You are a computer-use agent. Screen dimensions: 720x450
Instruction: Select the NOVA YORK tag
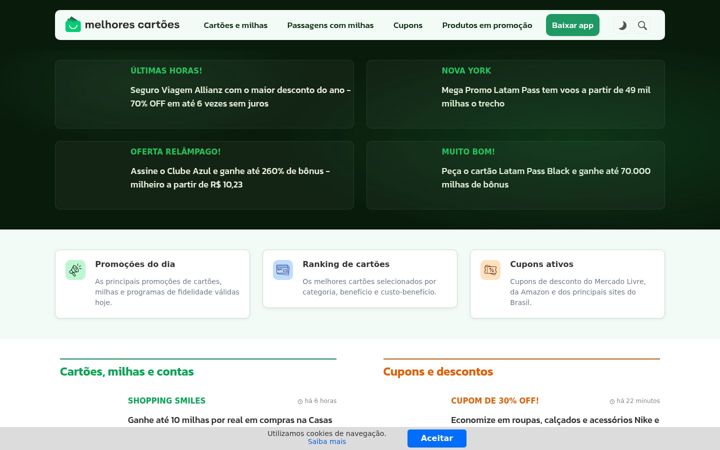point(466,71)
